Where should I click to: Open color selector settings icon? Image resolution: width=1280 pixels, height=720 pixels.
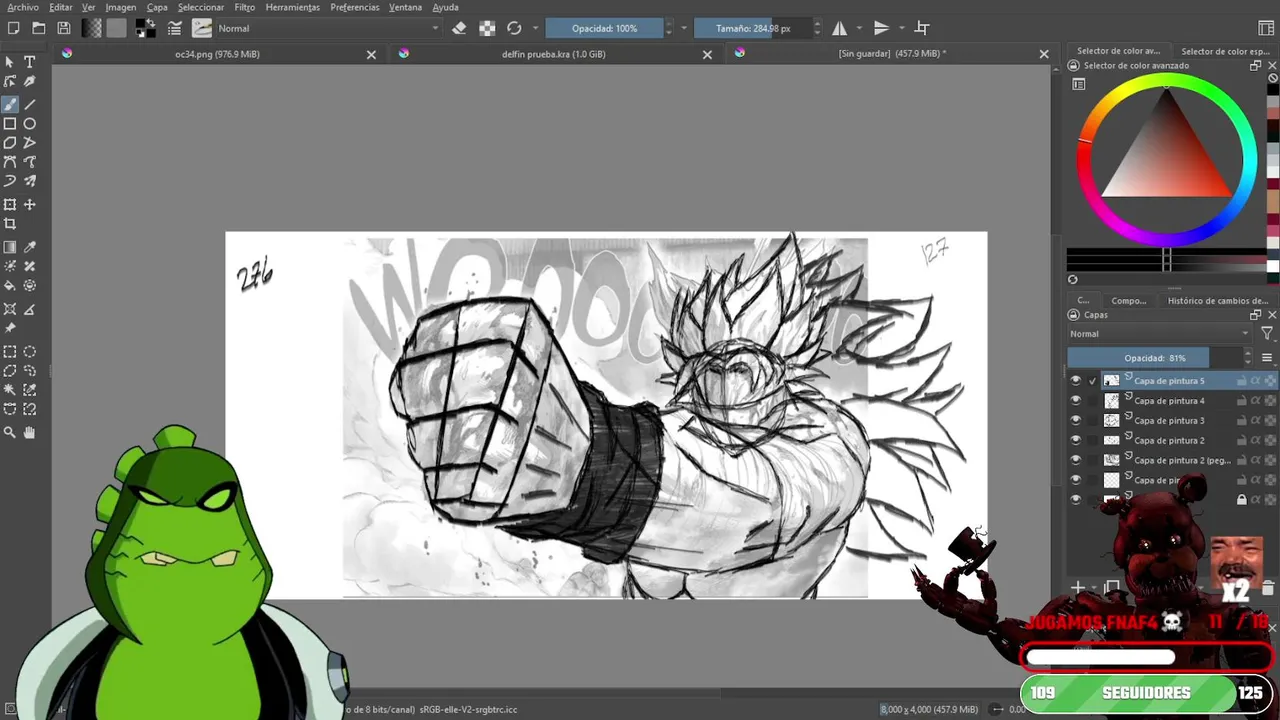coord(1079,84)
